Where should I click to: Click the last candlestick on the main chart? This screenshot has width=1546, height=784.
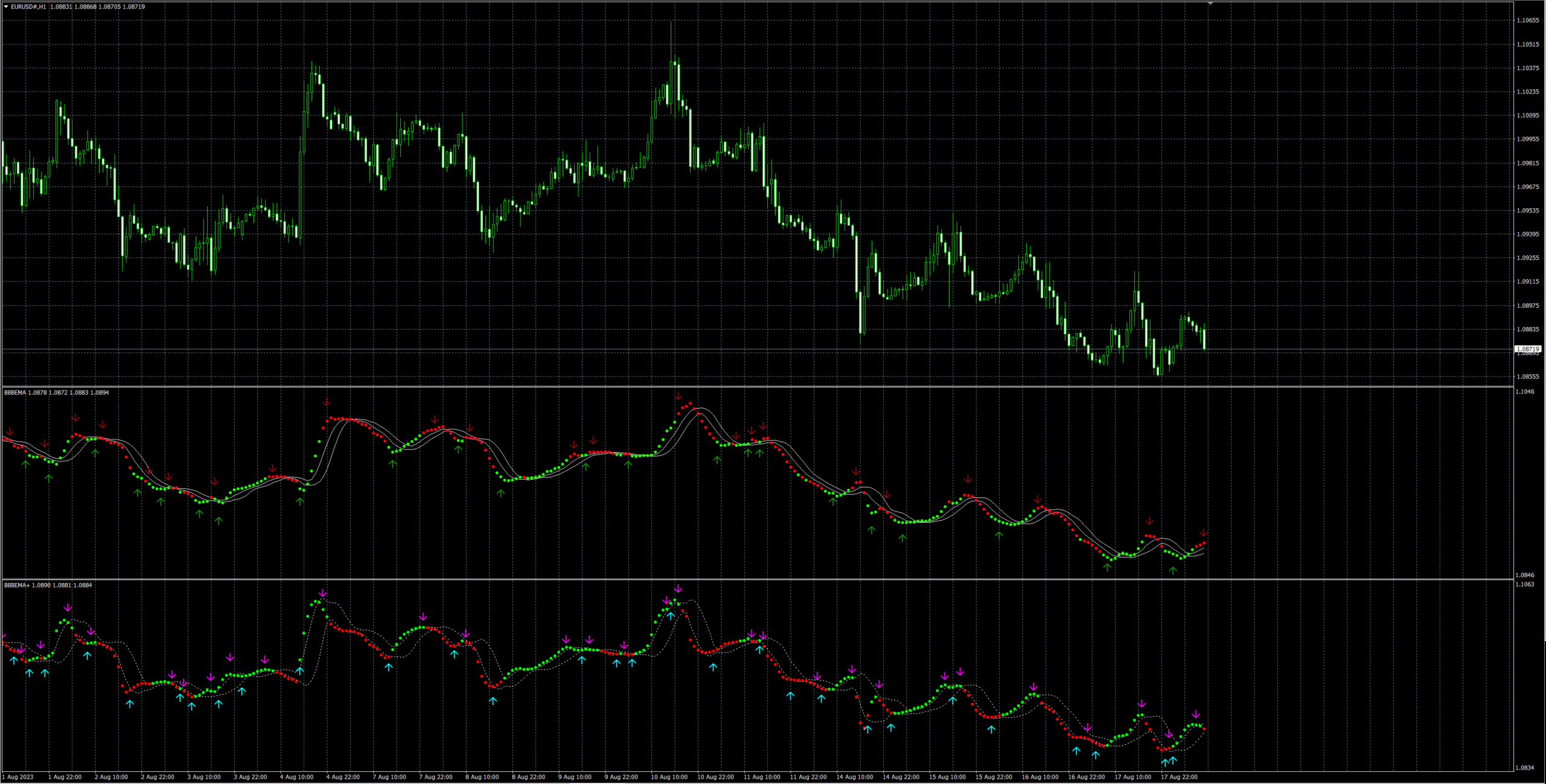pyautogui.click(x=1204, y=338)
